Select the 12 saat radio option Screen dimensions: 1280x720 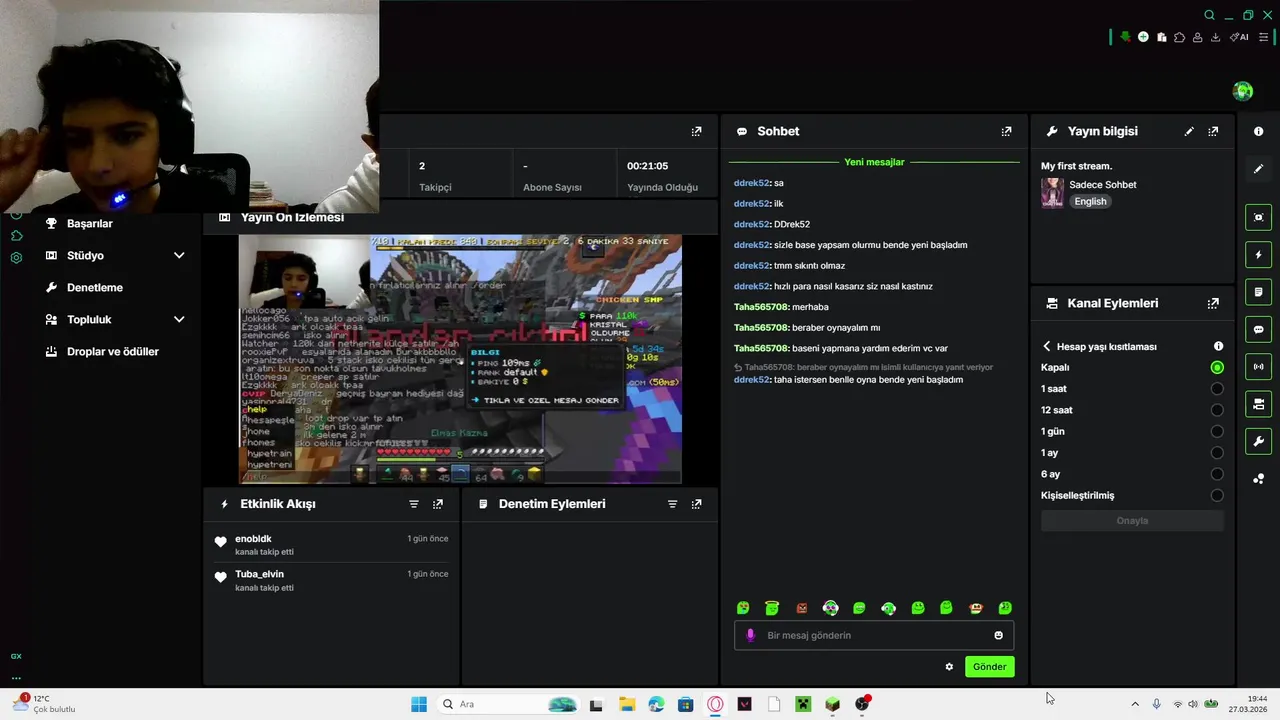[1217, 410]
